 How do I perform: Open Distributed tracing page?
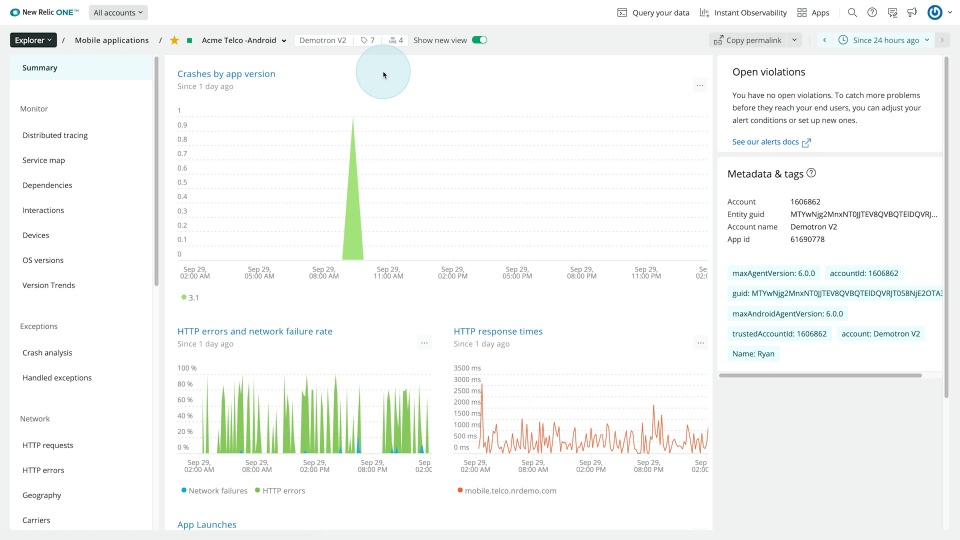(x=55, y=135)
